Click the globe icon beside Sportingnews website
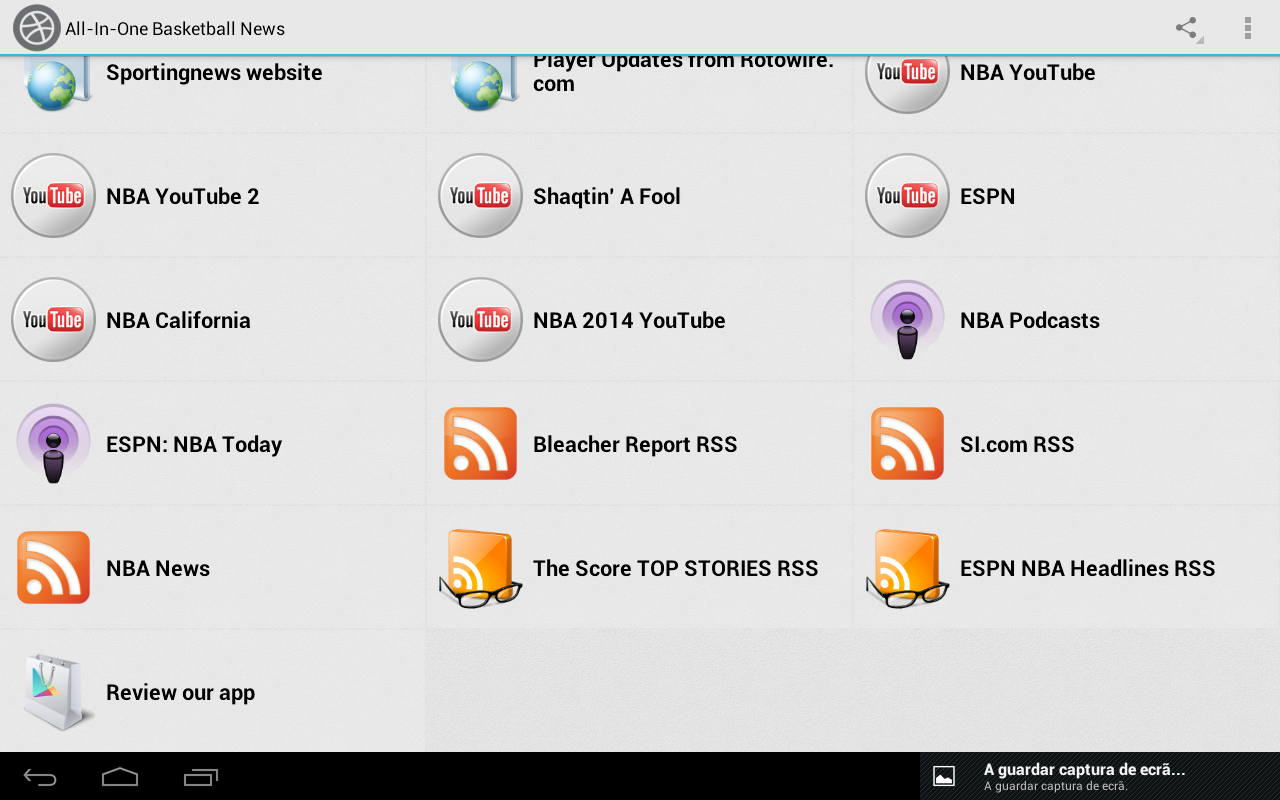Image resolution: width=1280 pixels, height=800 pixels. coord(56,82)
